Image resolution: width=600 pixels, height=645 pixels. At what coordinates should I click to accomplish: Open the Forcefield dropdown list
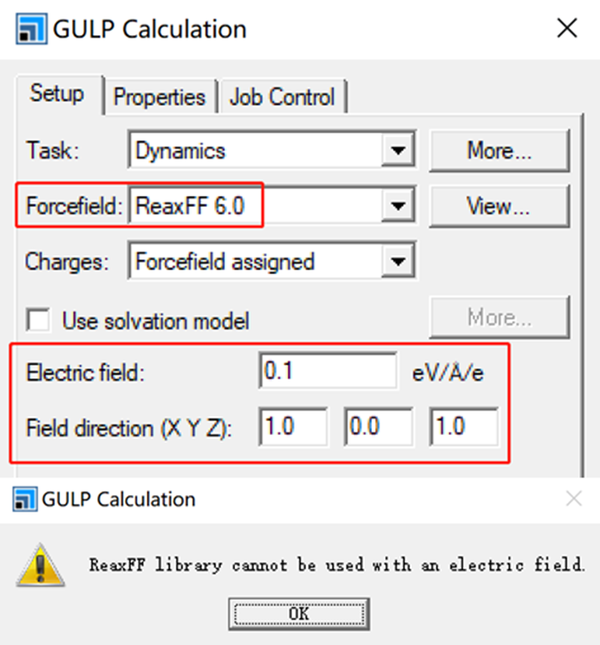[399, 207]
